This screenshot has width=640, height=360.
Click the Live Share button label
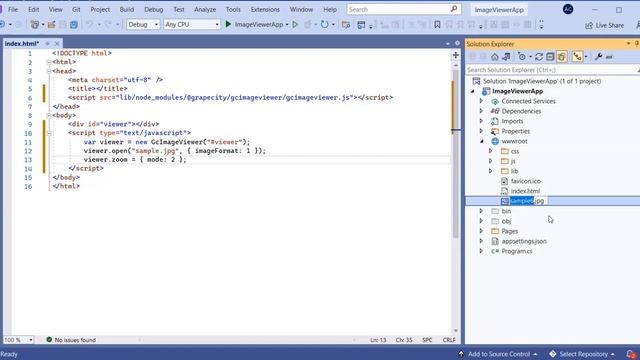(609, 25)
